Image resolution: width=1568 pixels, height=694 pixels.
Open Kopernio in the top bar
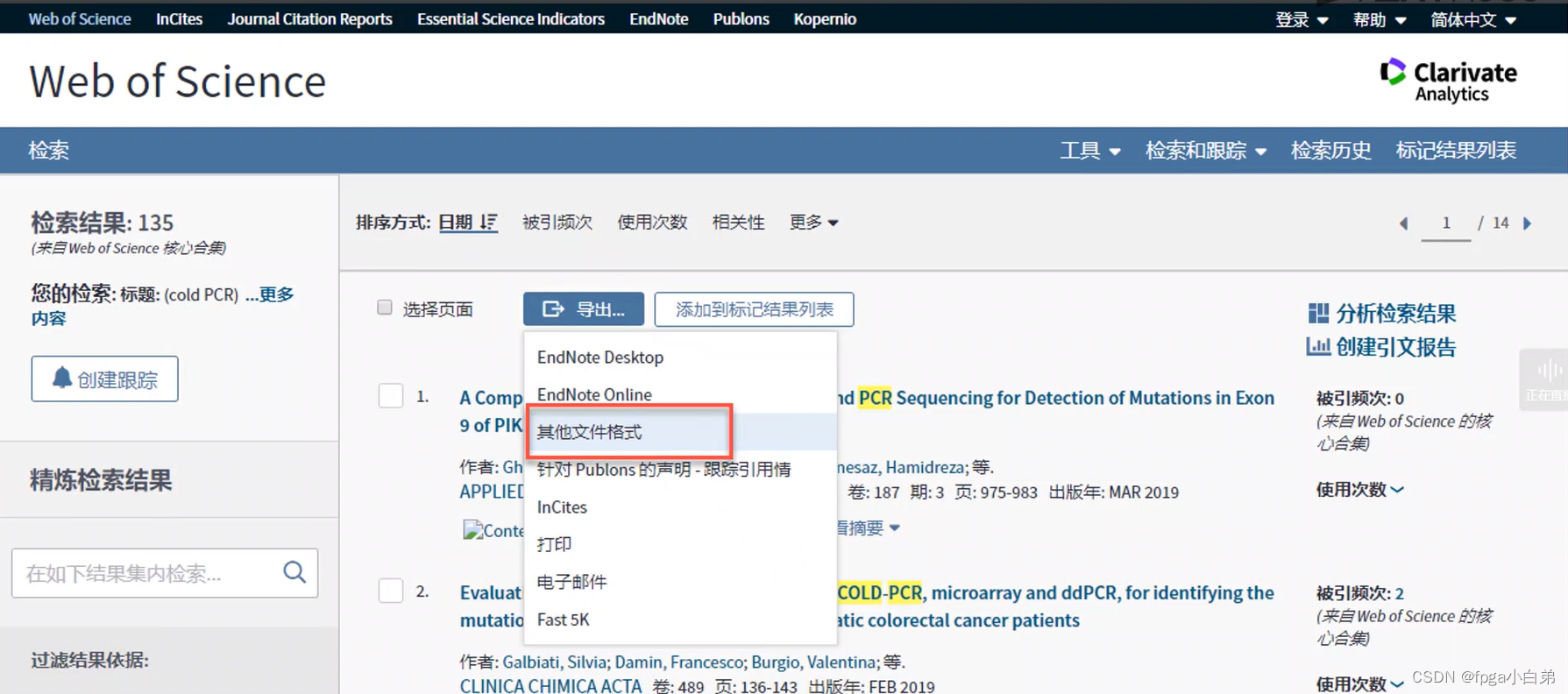click(825, 18)
